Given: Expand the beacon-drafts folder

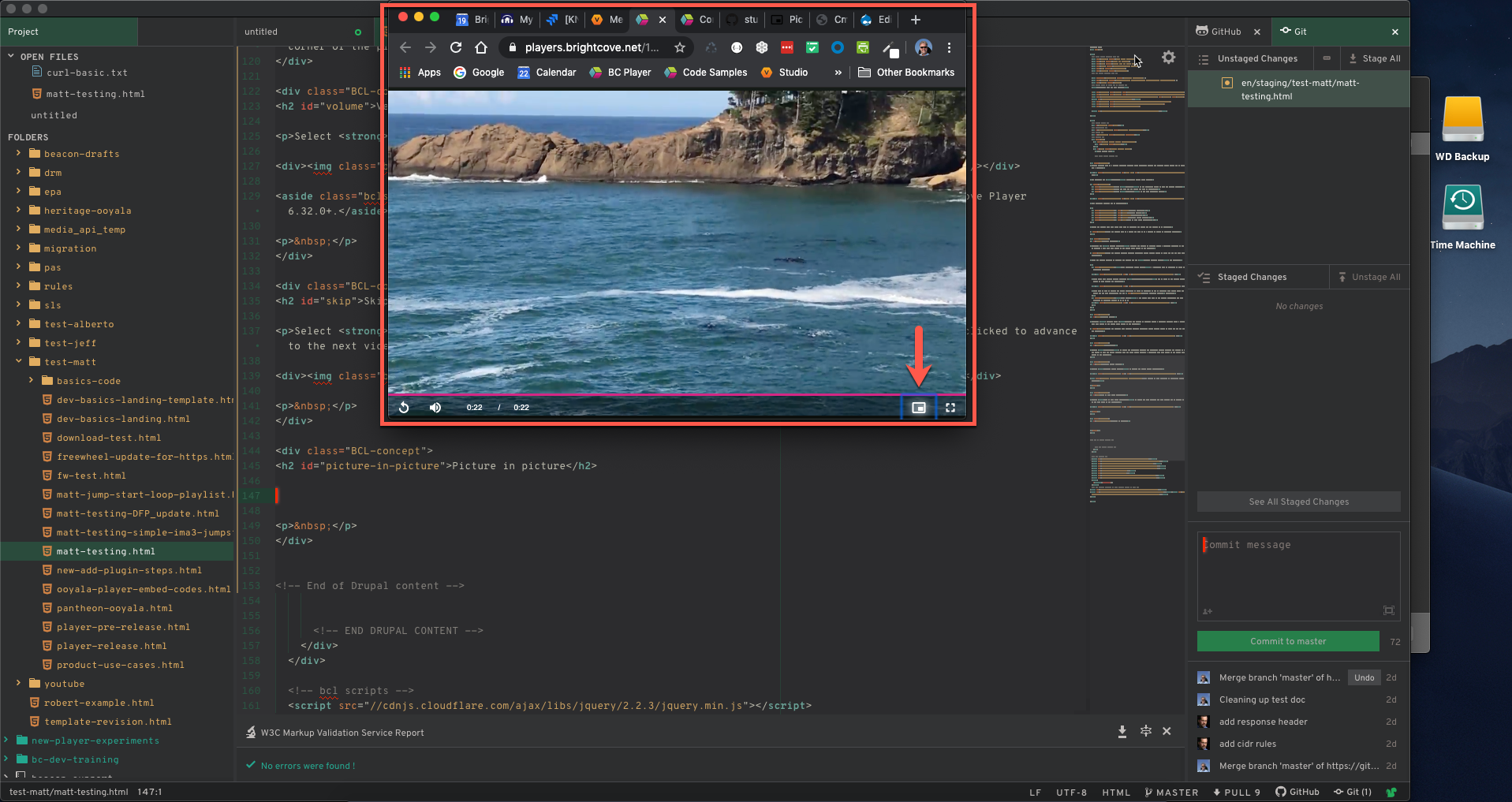Looking at the screenshot, I should point(18,154).
